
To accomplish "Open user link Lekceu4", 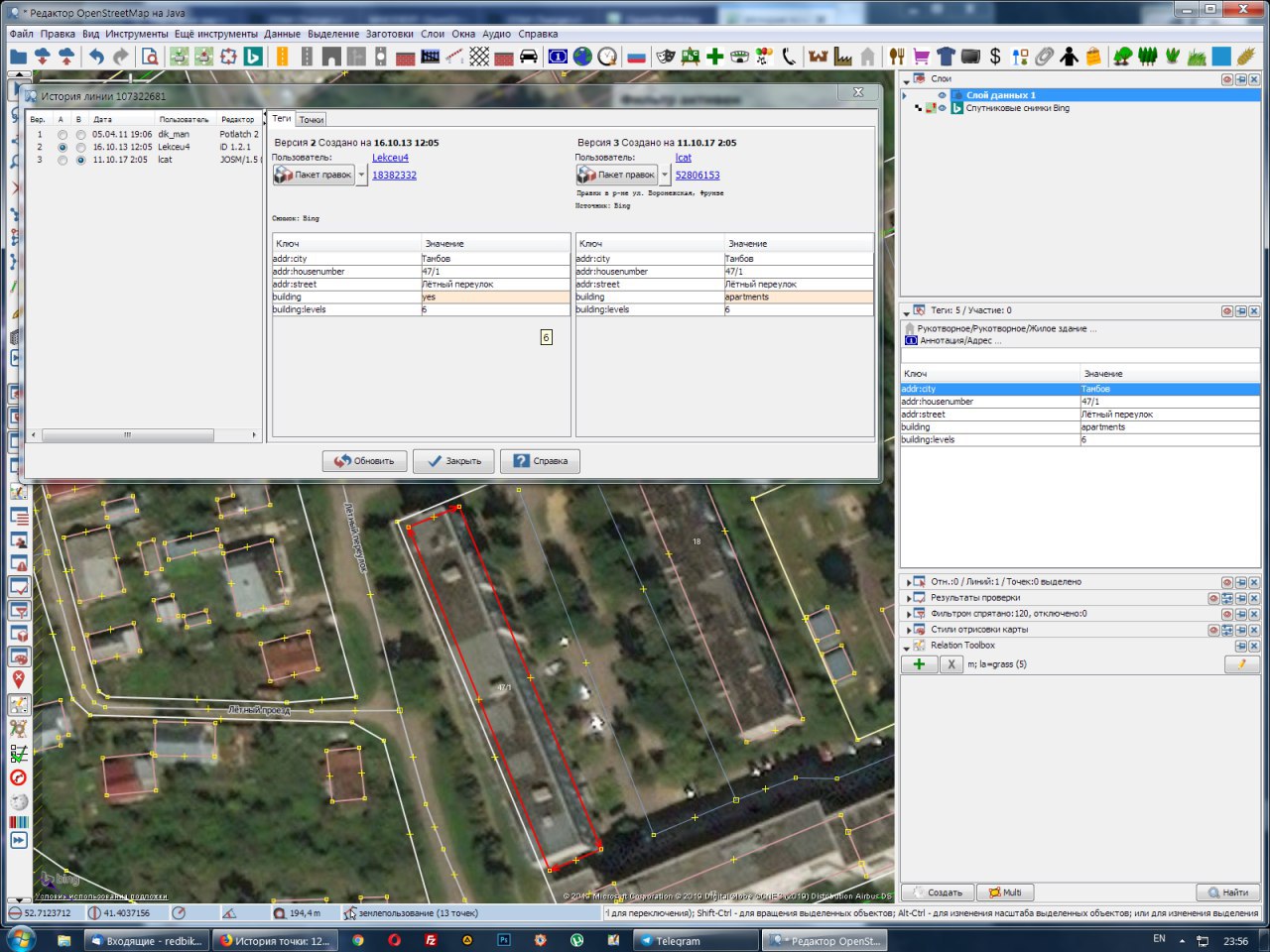I will point(390,158).
